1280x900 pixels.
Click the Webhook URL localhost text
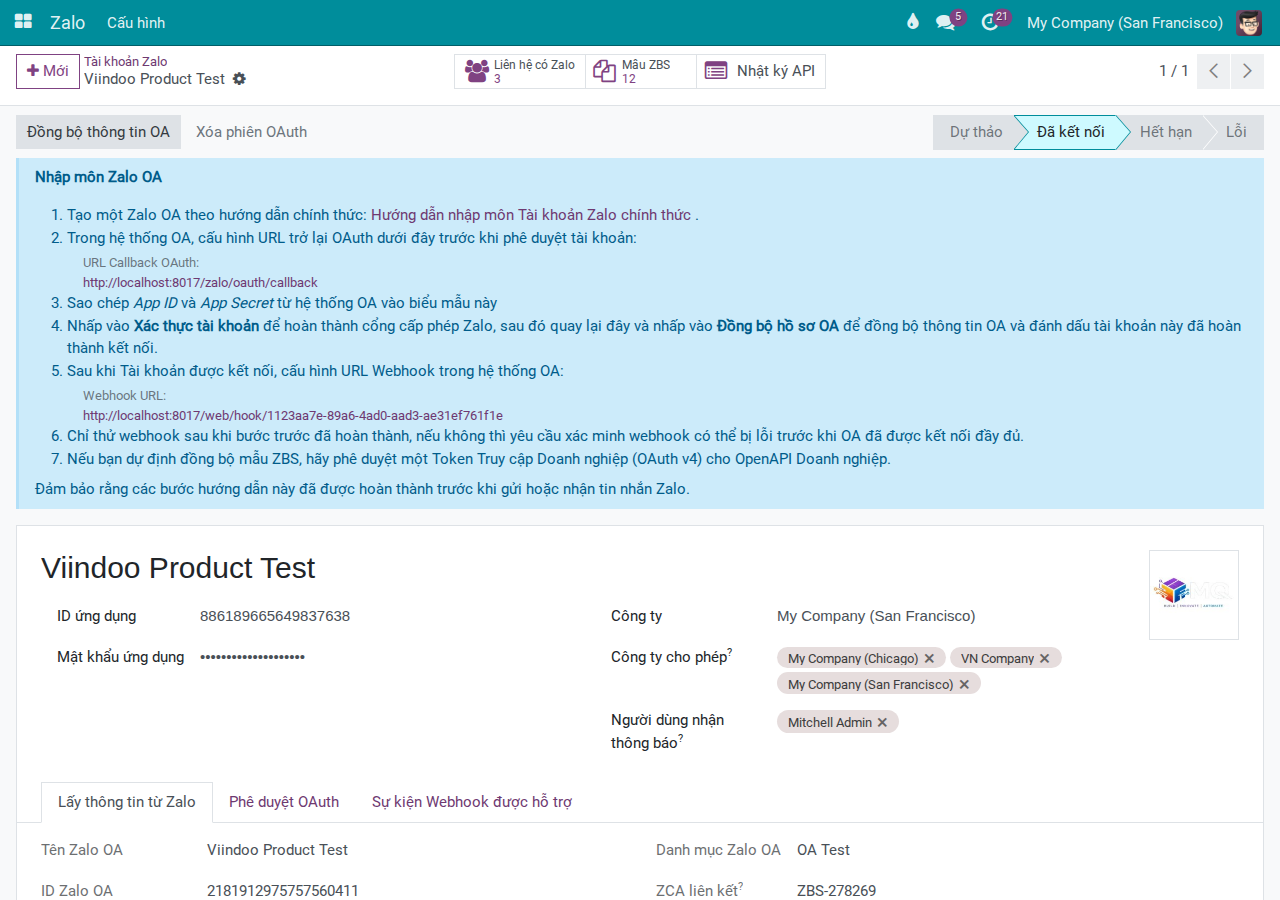coord(293,415)
